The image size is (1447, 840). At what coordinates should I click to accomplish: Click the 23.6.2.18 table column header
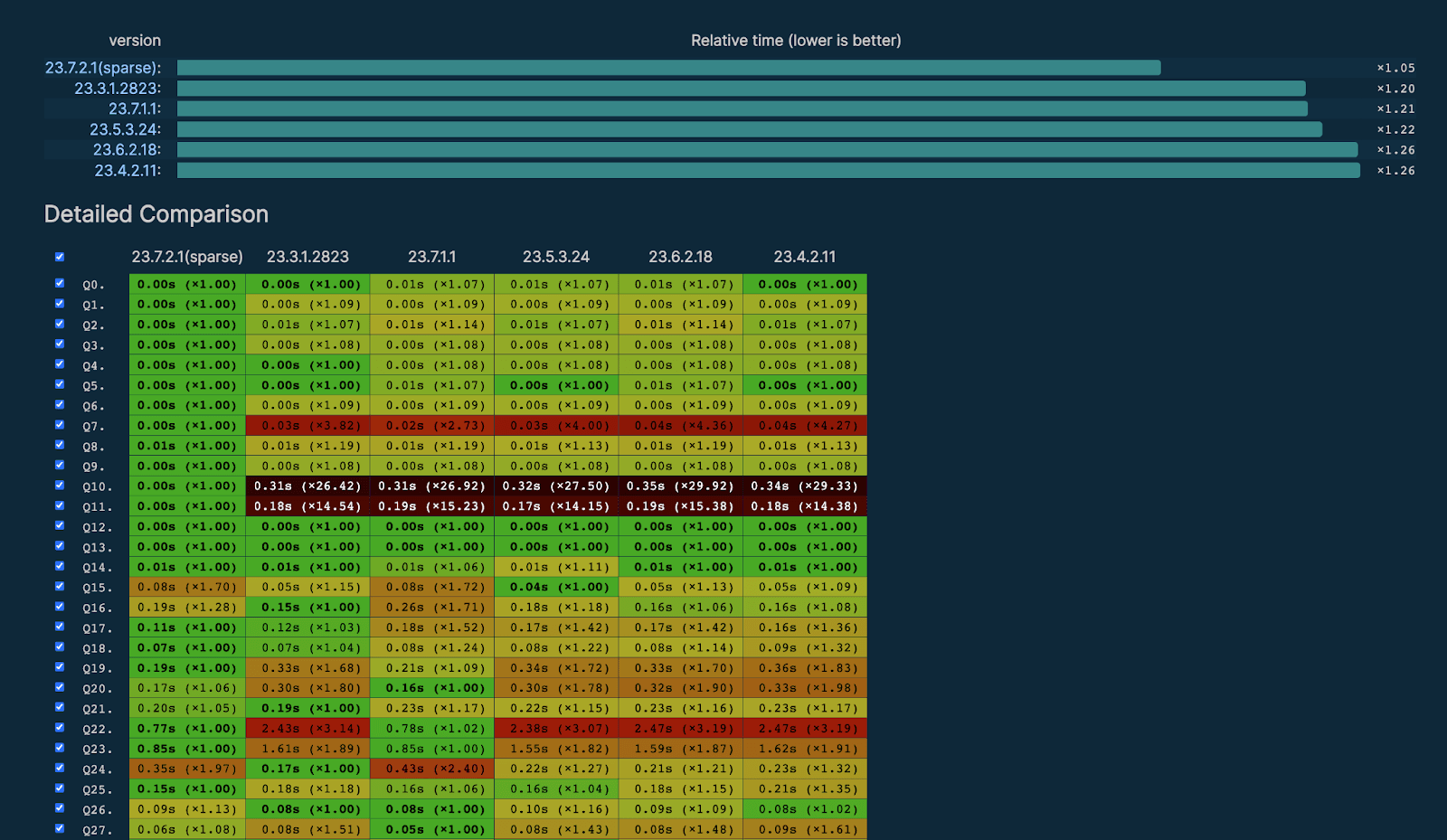(680, 257)
